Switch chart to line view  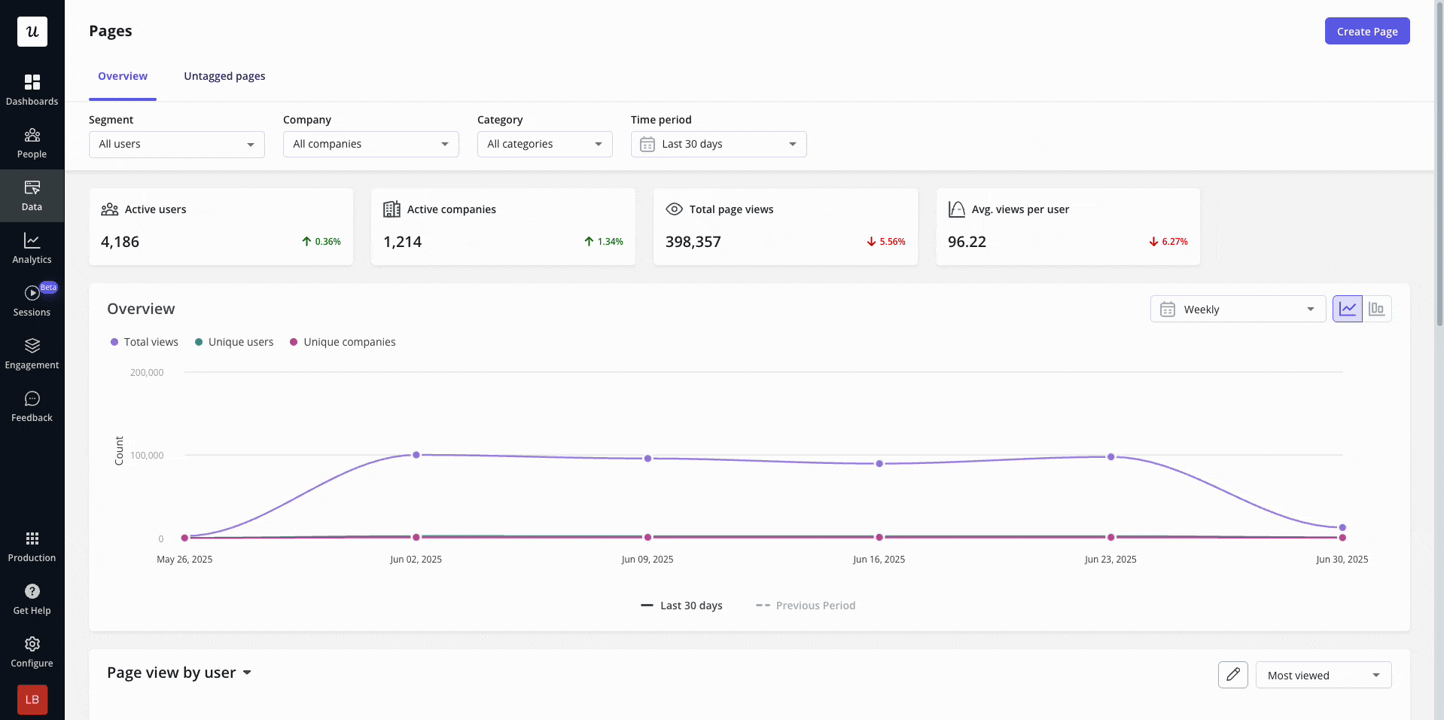pyautogui.click(x=1347, y=309)
